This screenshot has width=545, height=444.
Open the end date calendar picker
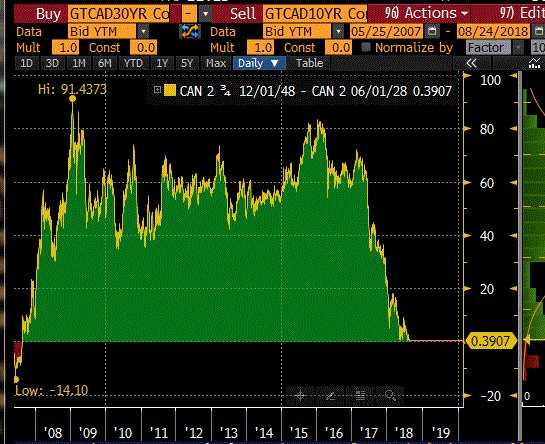[538, 32]
